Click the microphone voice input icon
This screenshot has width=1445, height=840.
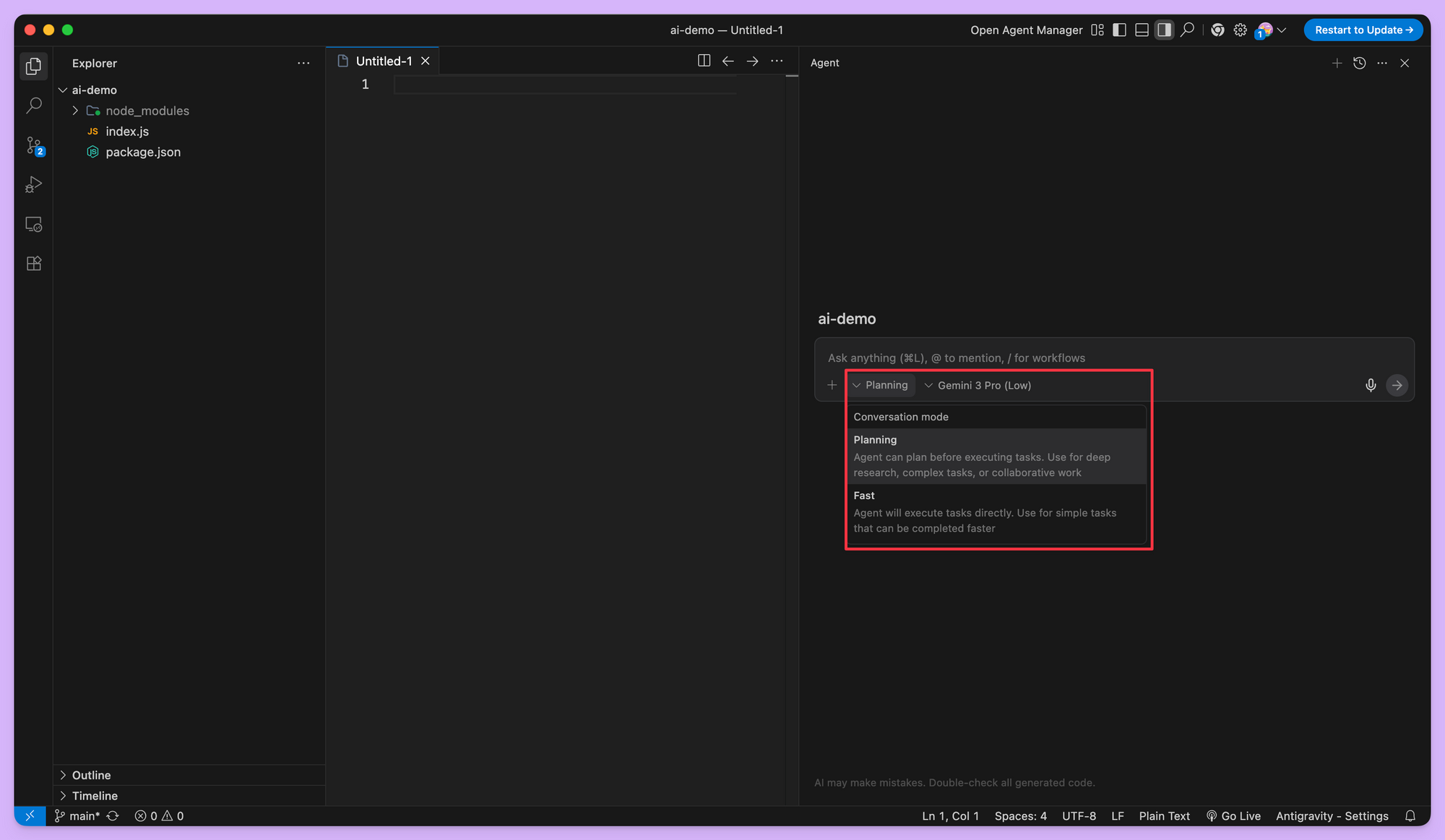point(1371,385)
